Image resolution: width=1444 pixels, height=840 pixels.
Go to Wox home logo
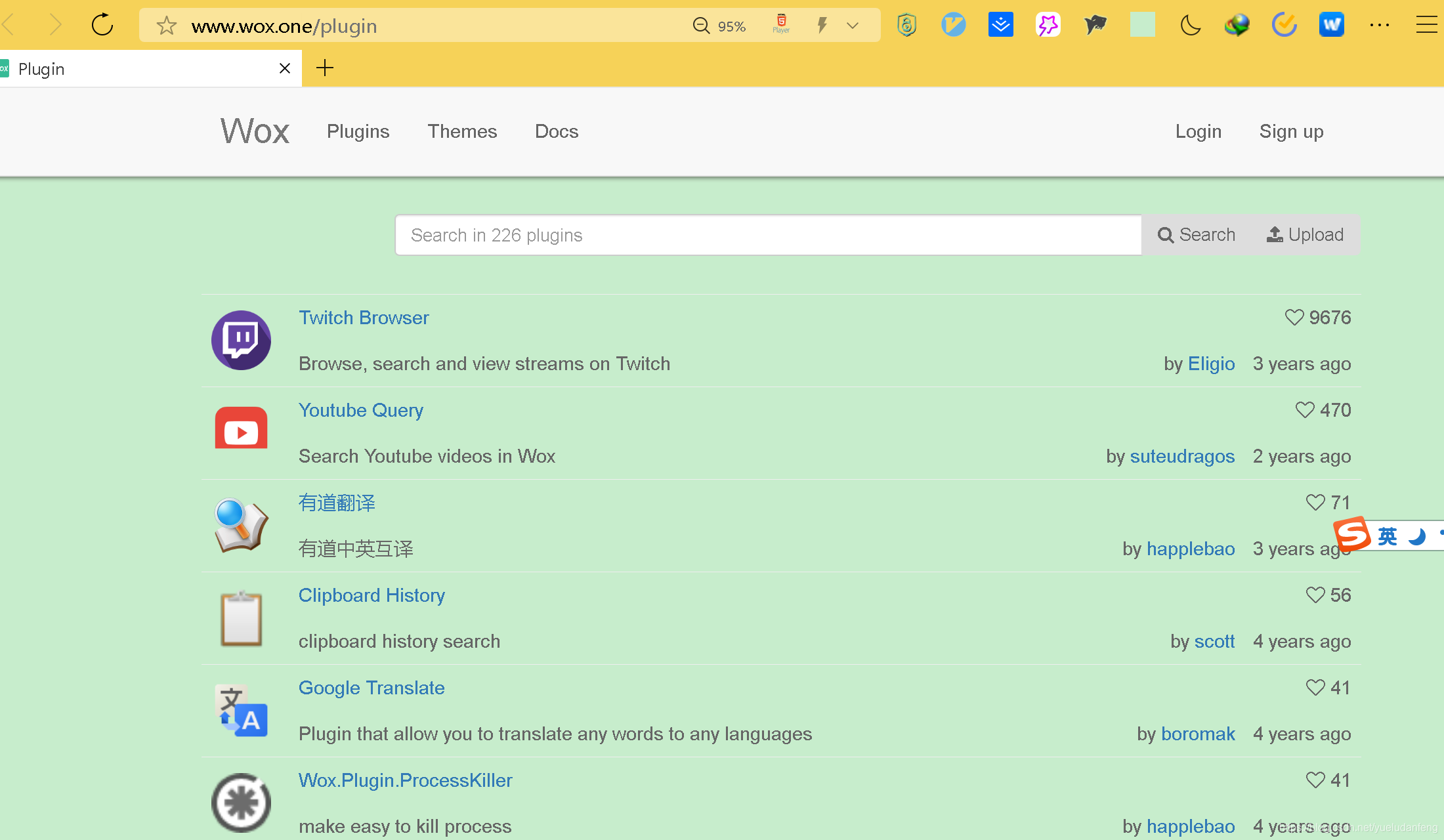click(255, 131)
